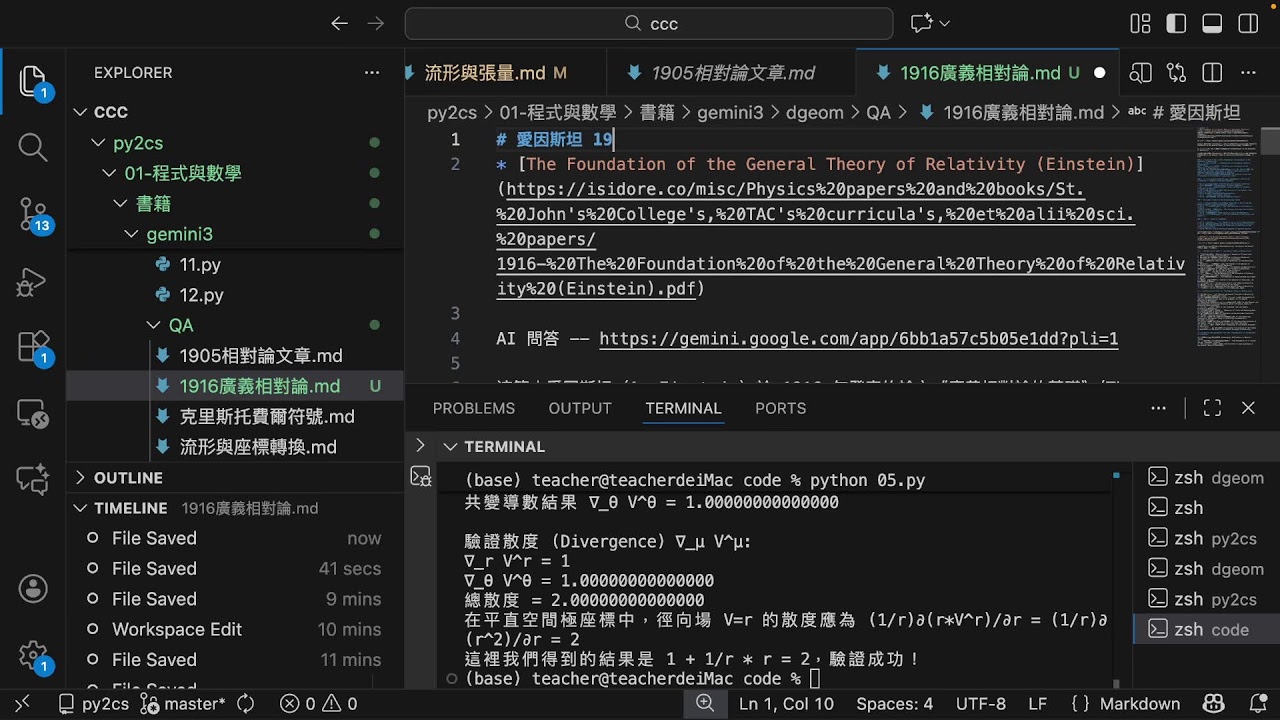
Task: Open 克里斯托費爾符號.md in the explorer
Action: tap(267, 416)
